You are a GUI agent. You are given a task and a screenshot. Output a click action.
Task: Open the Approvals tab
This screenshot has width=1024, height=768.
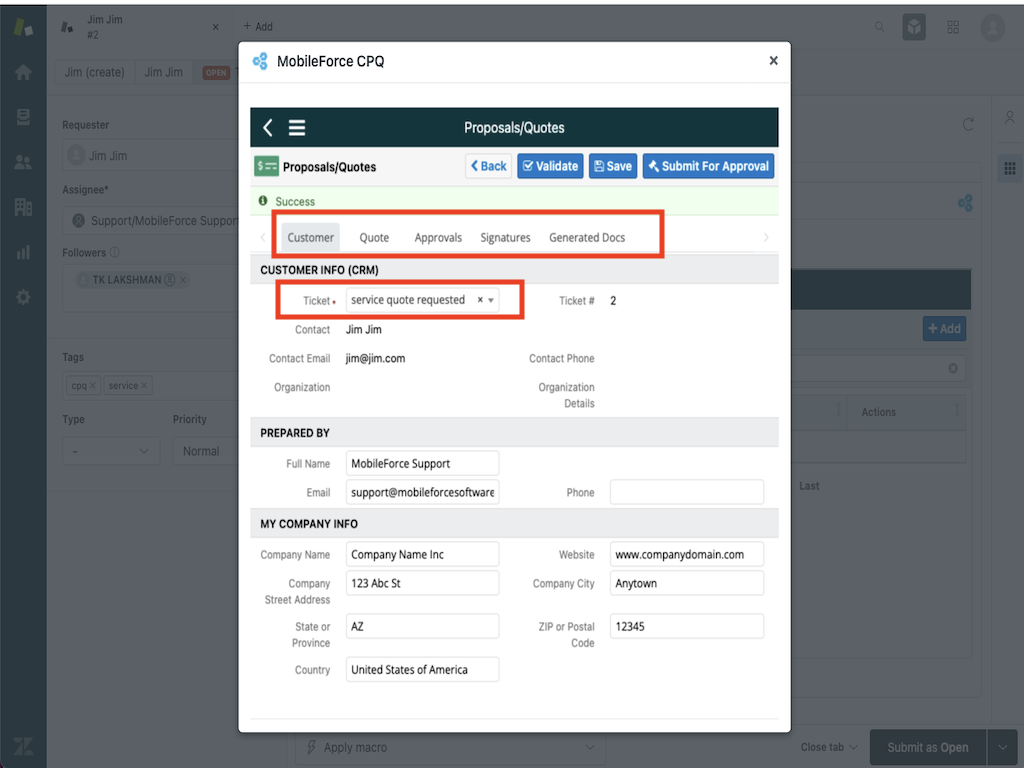coord(438,237)
